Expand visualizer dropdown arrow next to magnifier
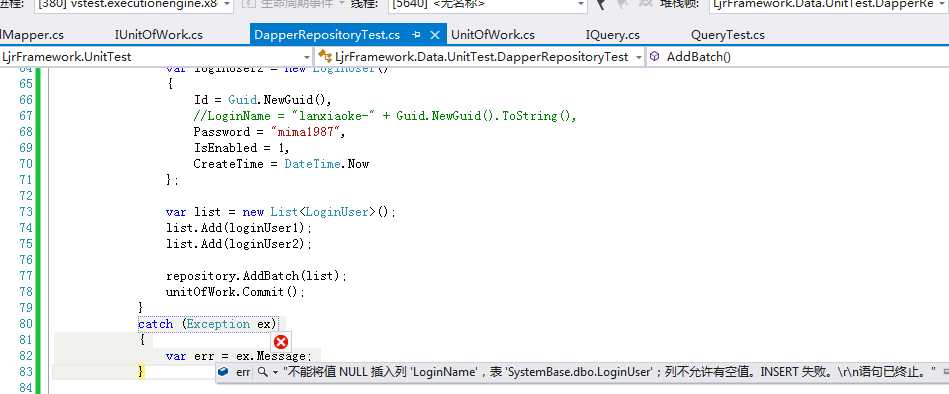 pyautogui.click(x=275, y=372)
